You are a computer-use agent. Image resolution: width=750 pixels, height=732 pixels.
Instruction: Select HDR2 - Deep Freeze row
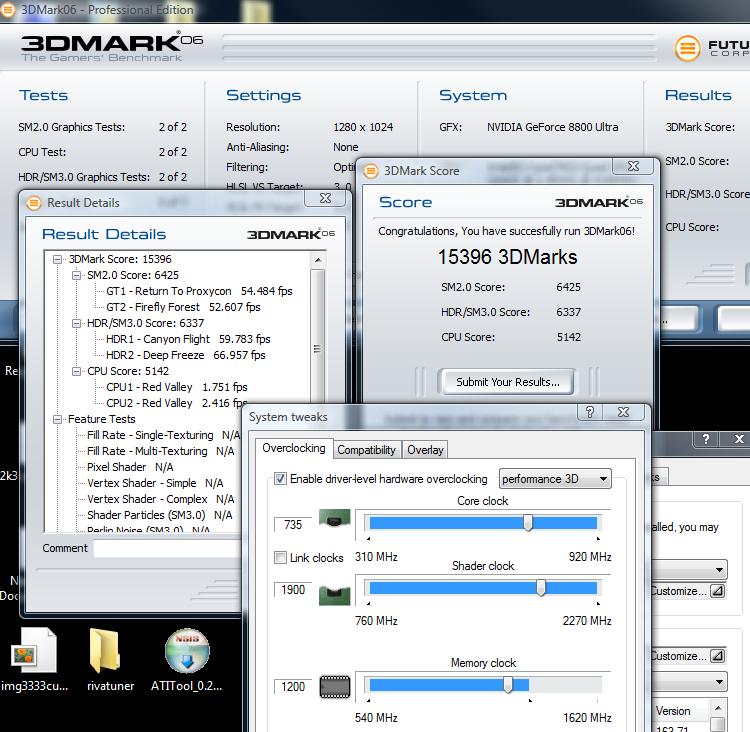186,355
